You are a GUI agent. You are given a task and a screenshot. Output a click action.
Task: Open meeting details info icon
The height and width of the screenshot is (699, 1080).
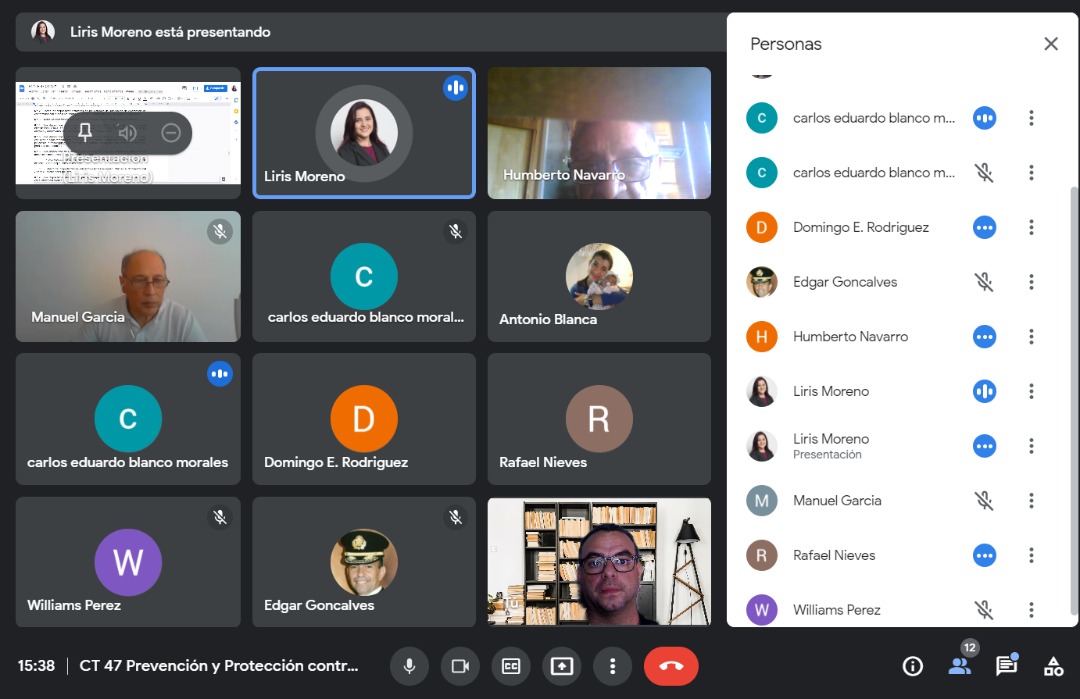click(913, 666)
